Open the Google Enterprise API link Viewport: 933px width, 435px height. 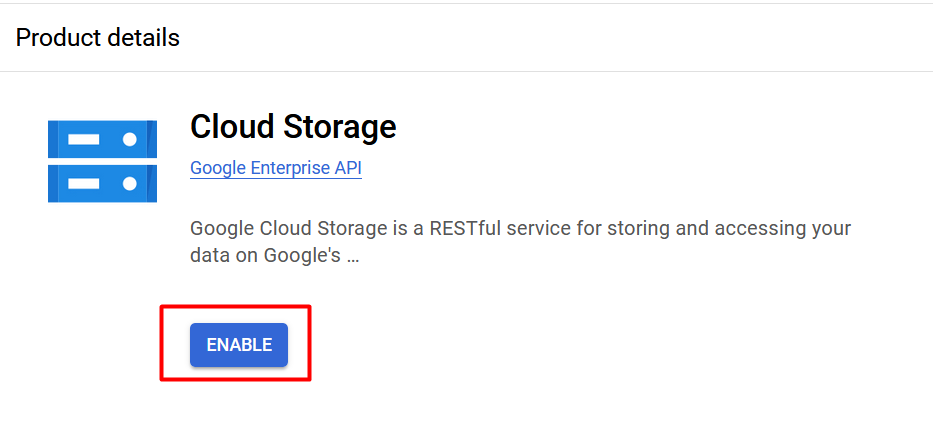point(276,168)
